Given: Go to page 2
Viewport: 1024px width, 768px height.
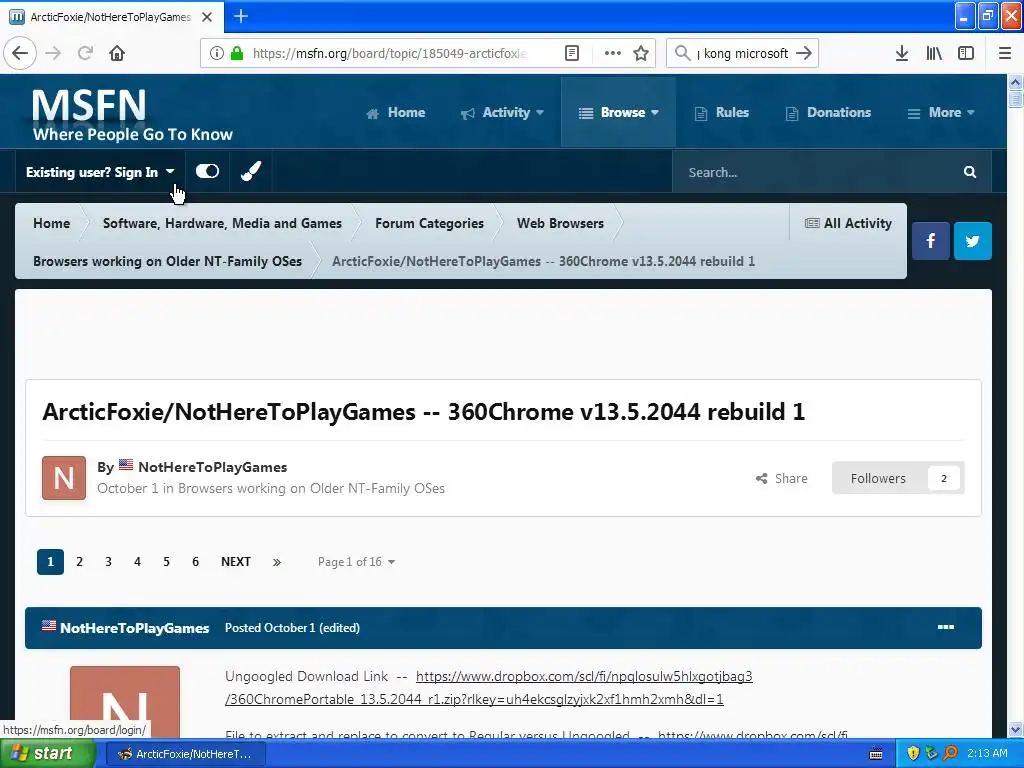Looking at the screenshot, I should tap(80, 562).
